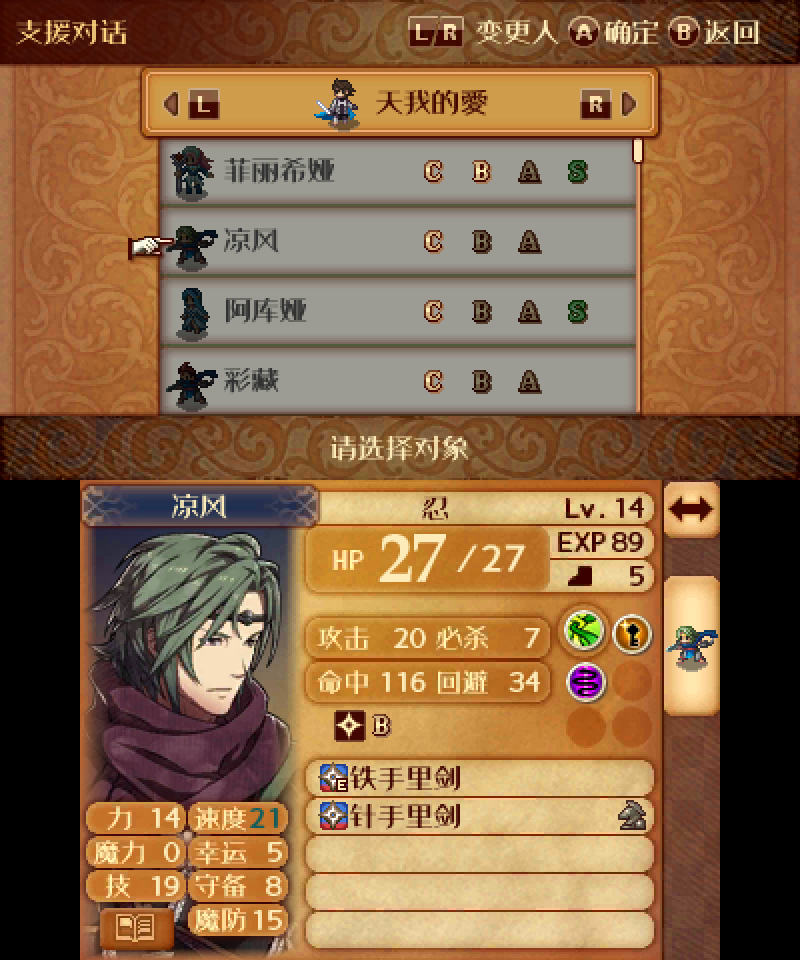Click the left arrow next to L
The height and width of the screenshot is (960, 800).
(172, 103)
